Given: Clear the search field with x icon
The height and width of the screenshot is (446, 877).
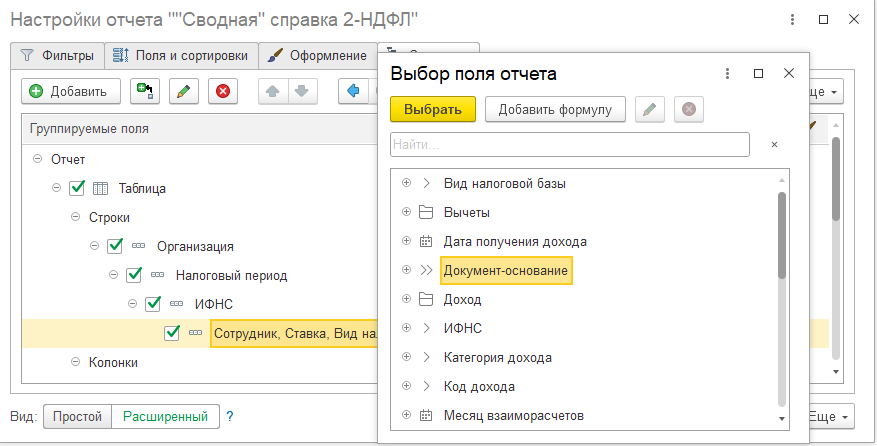Looking at the screenshot, I should pyautogui.click(x=774, y=145).
